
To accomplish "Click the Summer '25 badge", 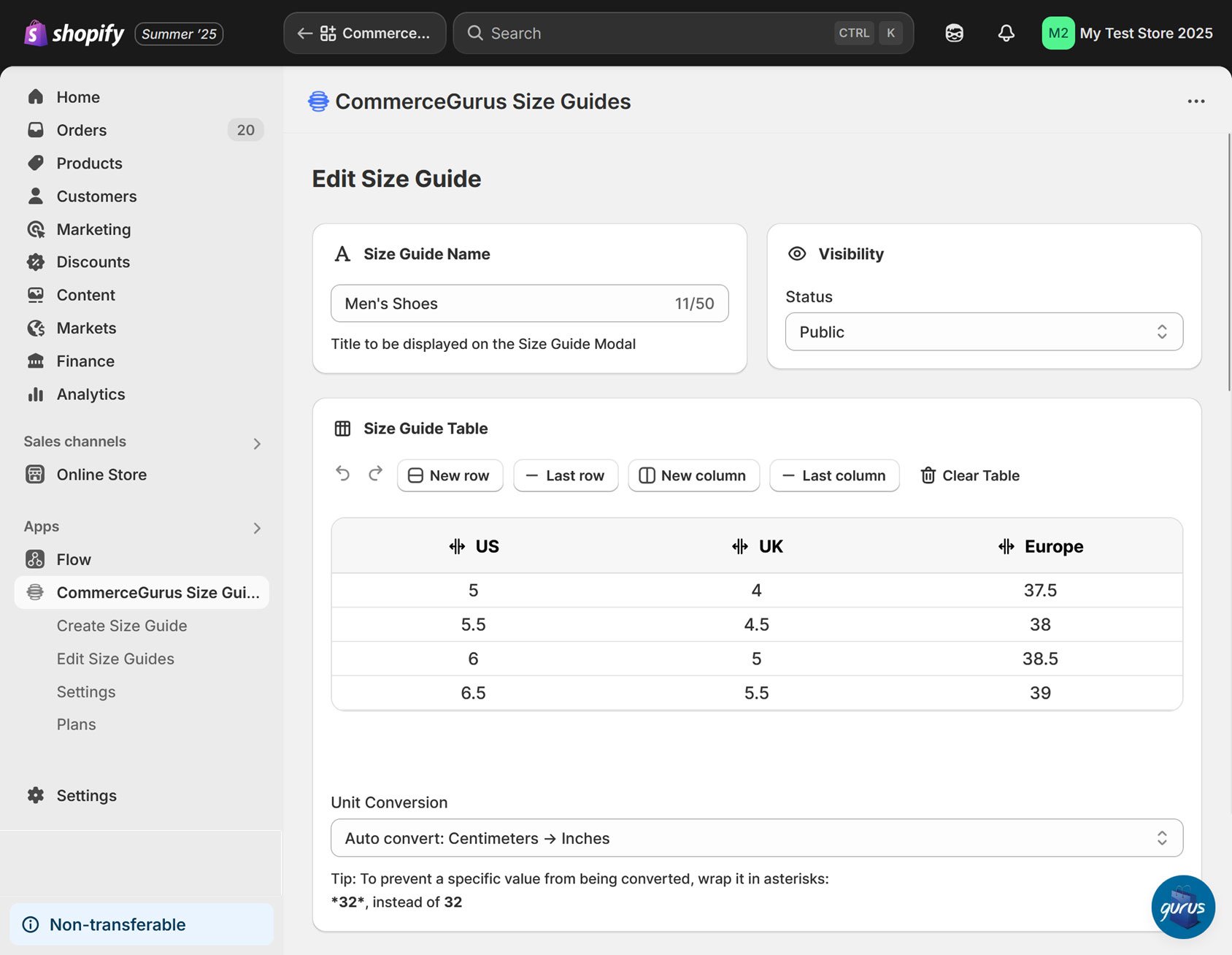I will pyautogui.click(x=179, y=34).
